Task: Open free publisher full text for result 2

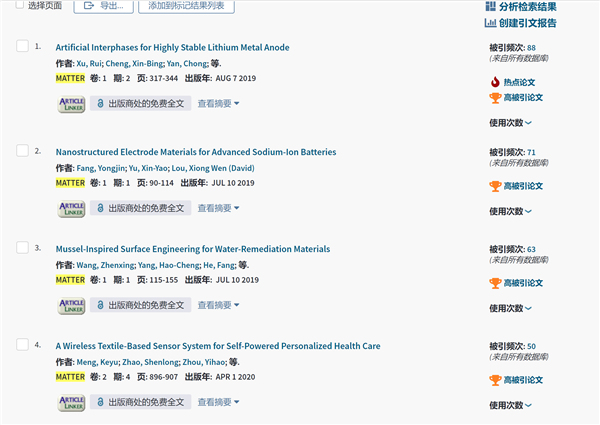Action: click(140, 208)
